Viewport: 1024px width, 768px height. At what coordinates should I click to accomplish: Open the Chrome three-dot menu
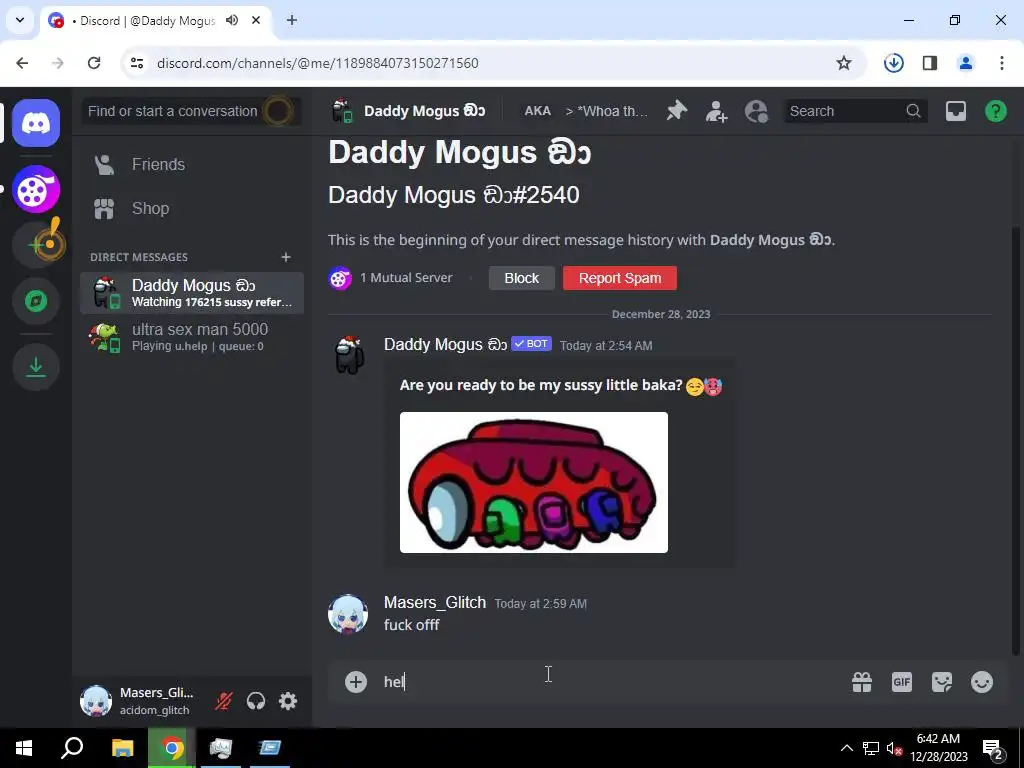1002,63
